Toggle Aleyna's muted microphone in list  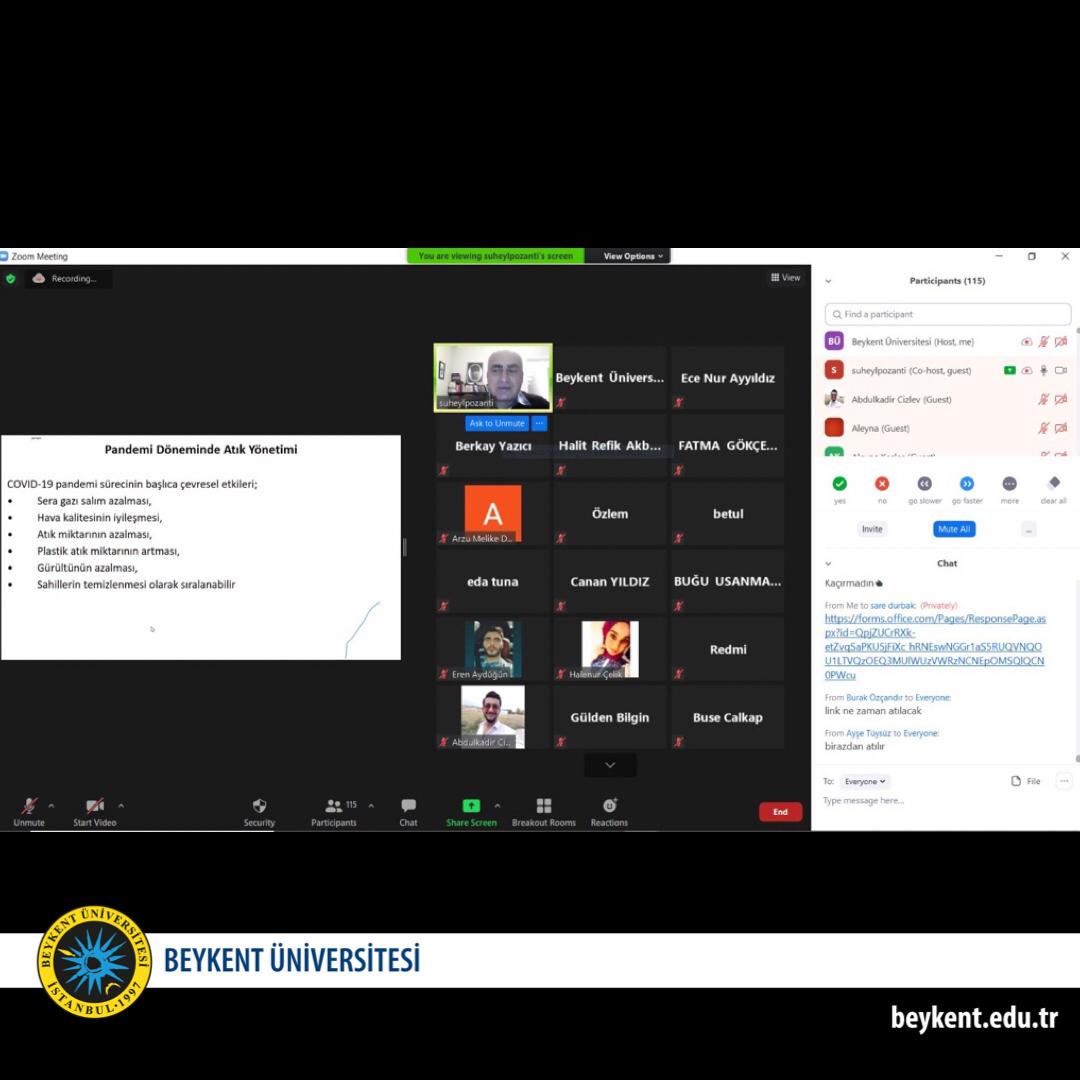tap(1044, 428)
